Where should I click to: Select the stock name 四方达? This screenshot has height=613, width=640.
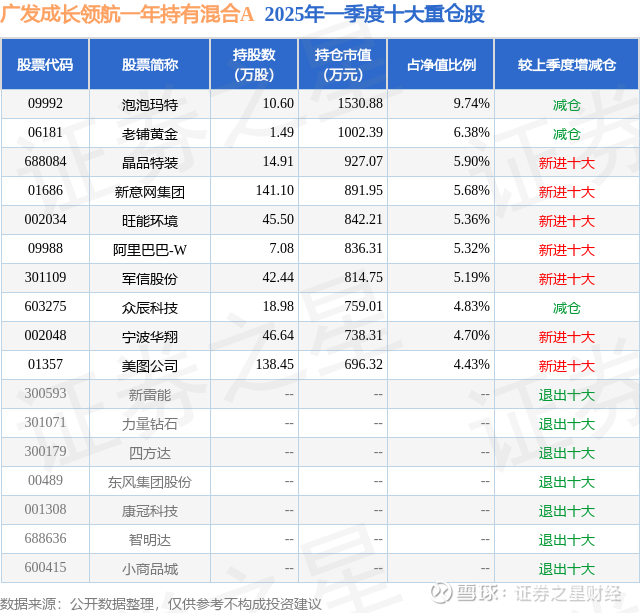pos(150,453)
